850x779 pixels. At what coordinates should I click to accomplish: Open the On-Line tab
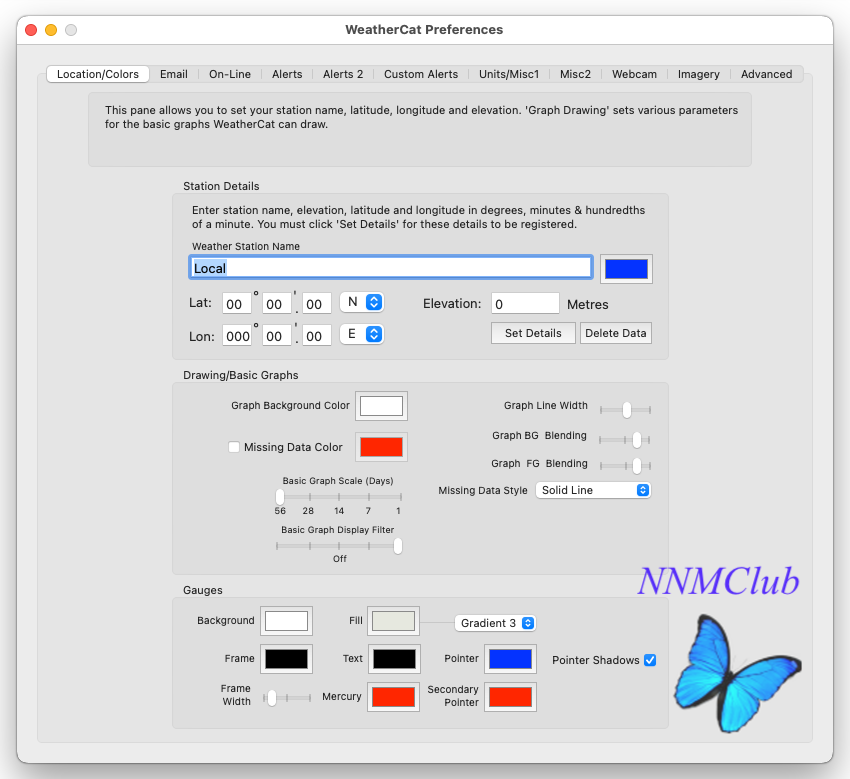pyautogui.click(x=230, y=74)
